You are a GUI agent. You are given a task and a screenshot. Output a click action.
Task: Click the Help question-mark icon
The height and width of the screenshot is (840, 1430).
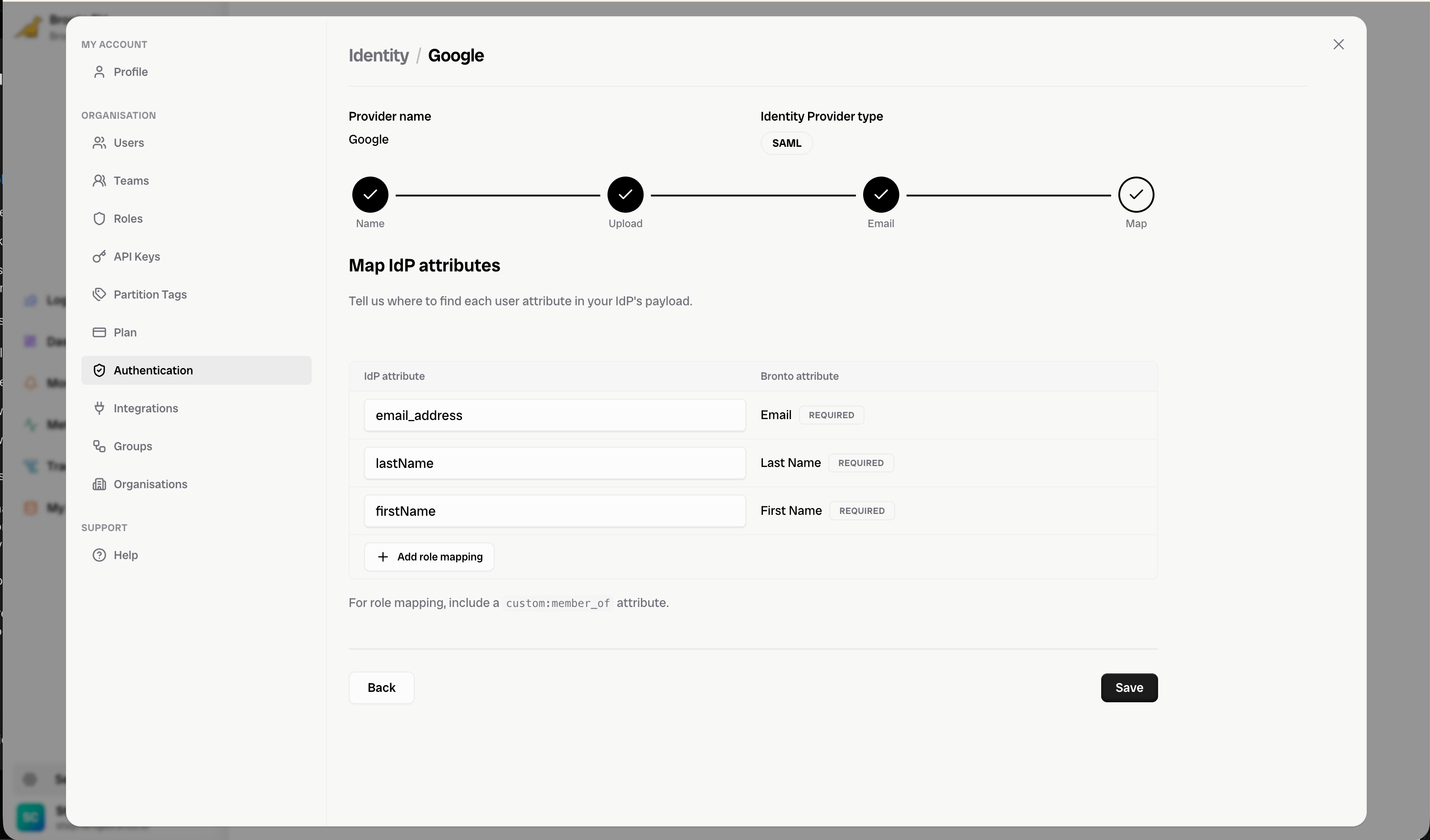click(x=99, y=555)
